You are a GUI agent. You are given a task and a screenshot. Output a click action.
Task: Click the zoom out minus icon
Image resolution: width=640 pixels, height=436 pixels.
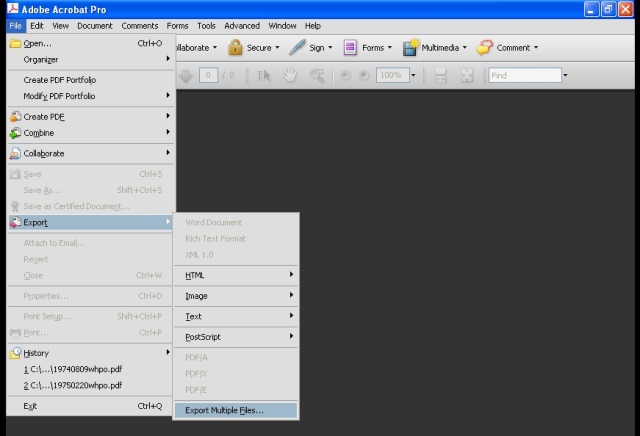pyautogui.click(x=345, y=75)
